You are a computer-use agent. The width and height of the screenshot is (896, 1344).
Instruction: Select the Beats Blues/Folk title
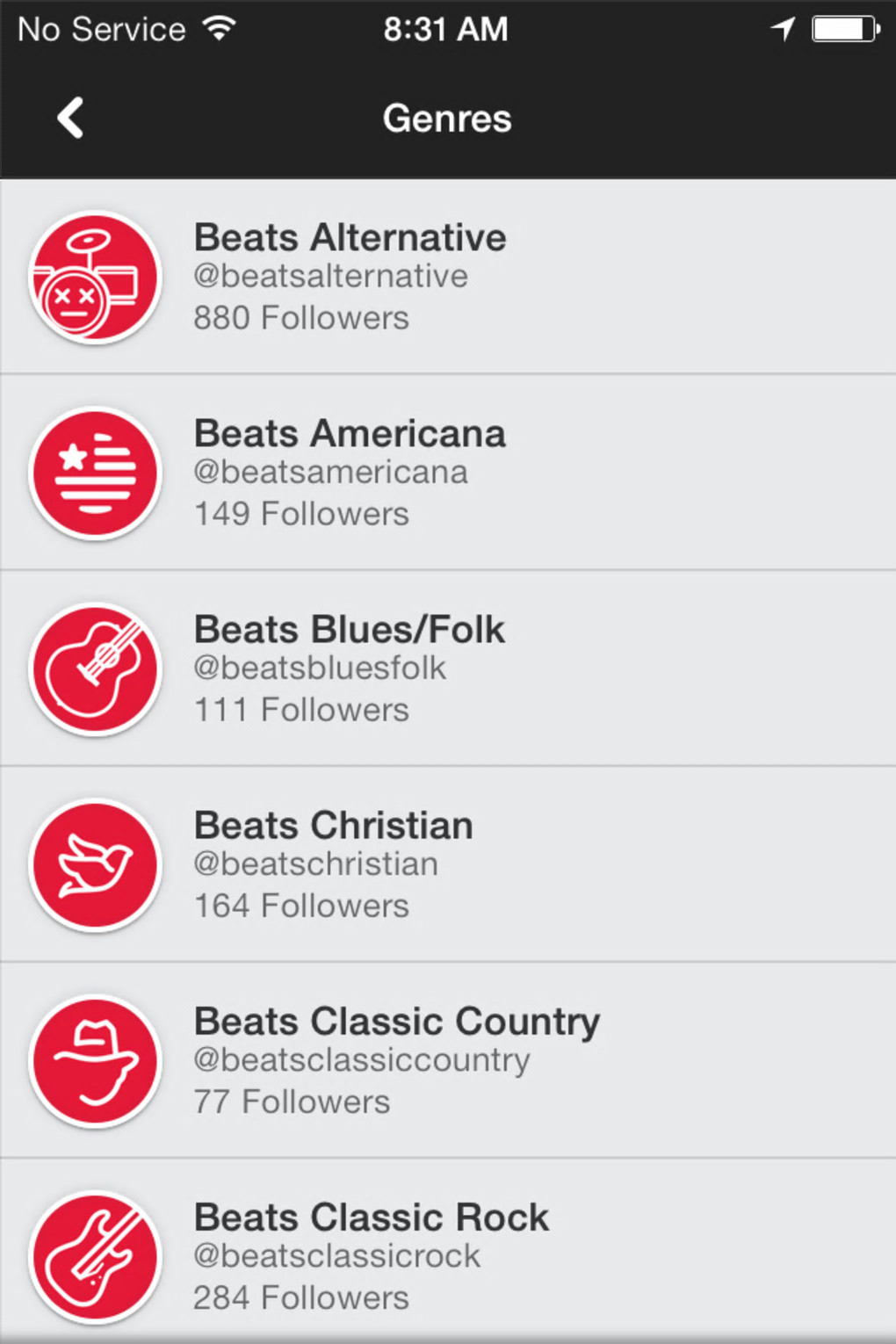coord(349,629)
